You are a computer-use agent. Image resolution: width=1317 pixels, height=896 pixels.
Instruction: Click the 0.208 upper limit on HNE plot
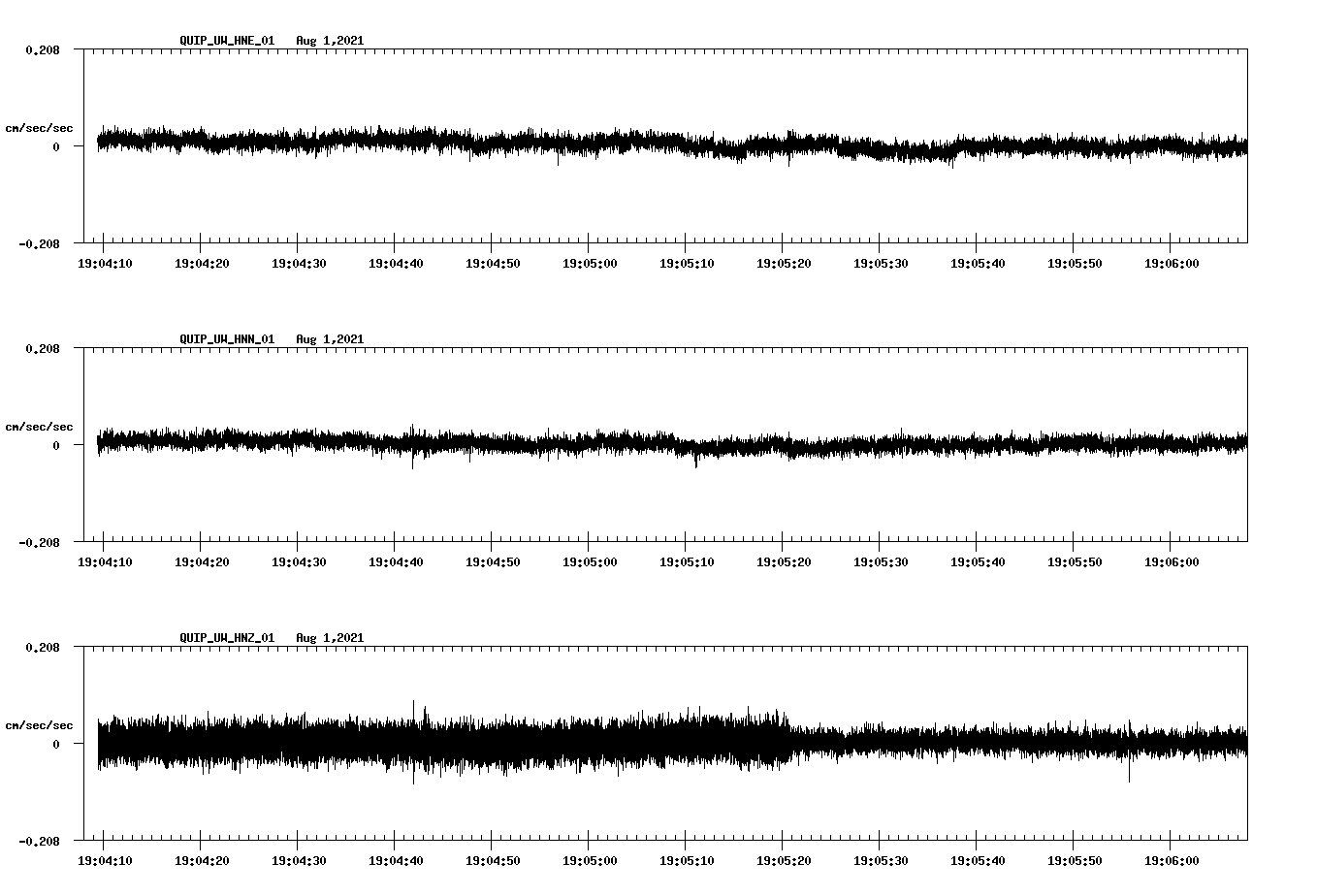pyautogui.click(x=42, y=49)
